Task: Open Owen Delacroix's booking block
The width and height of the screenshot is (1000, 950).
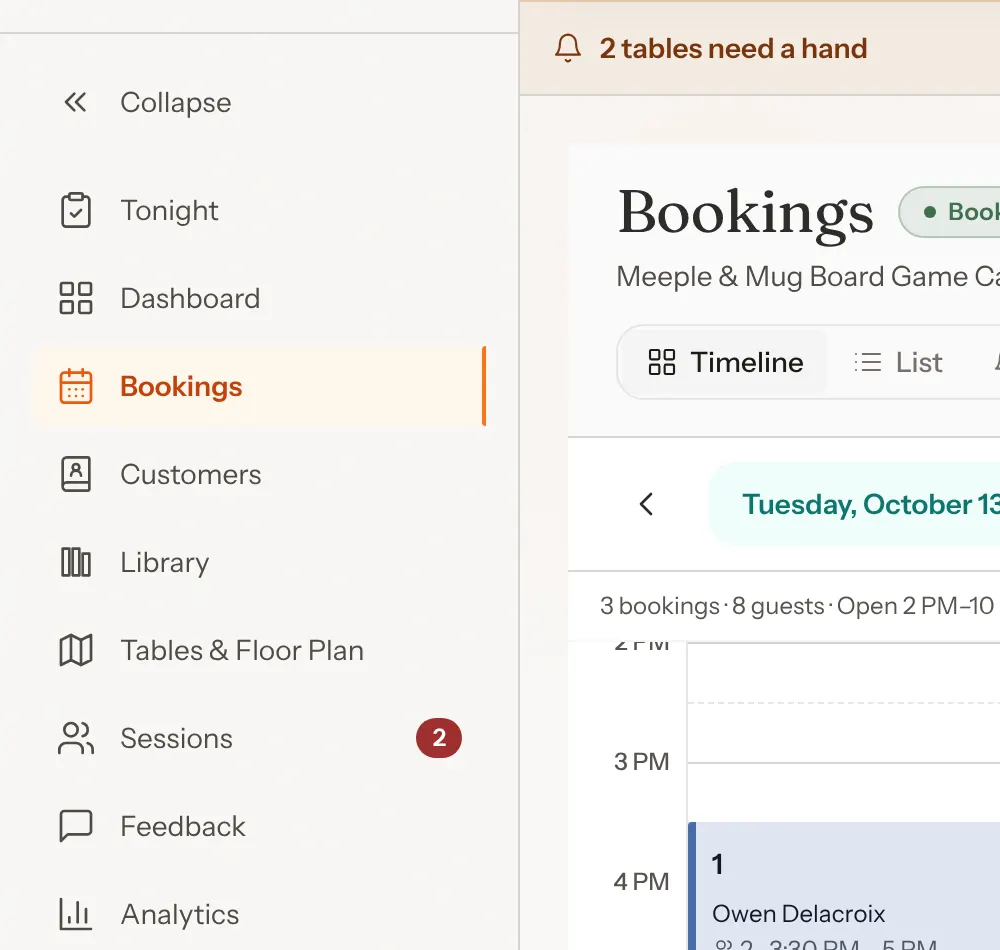Action: pos(844,886)
